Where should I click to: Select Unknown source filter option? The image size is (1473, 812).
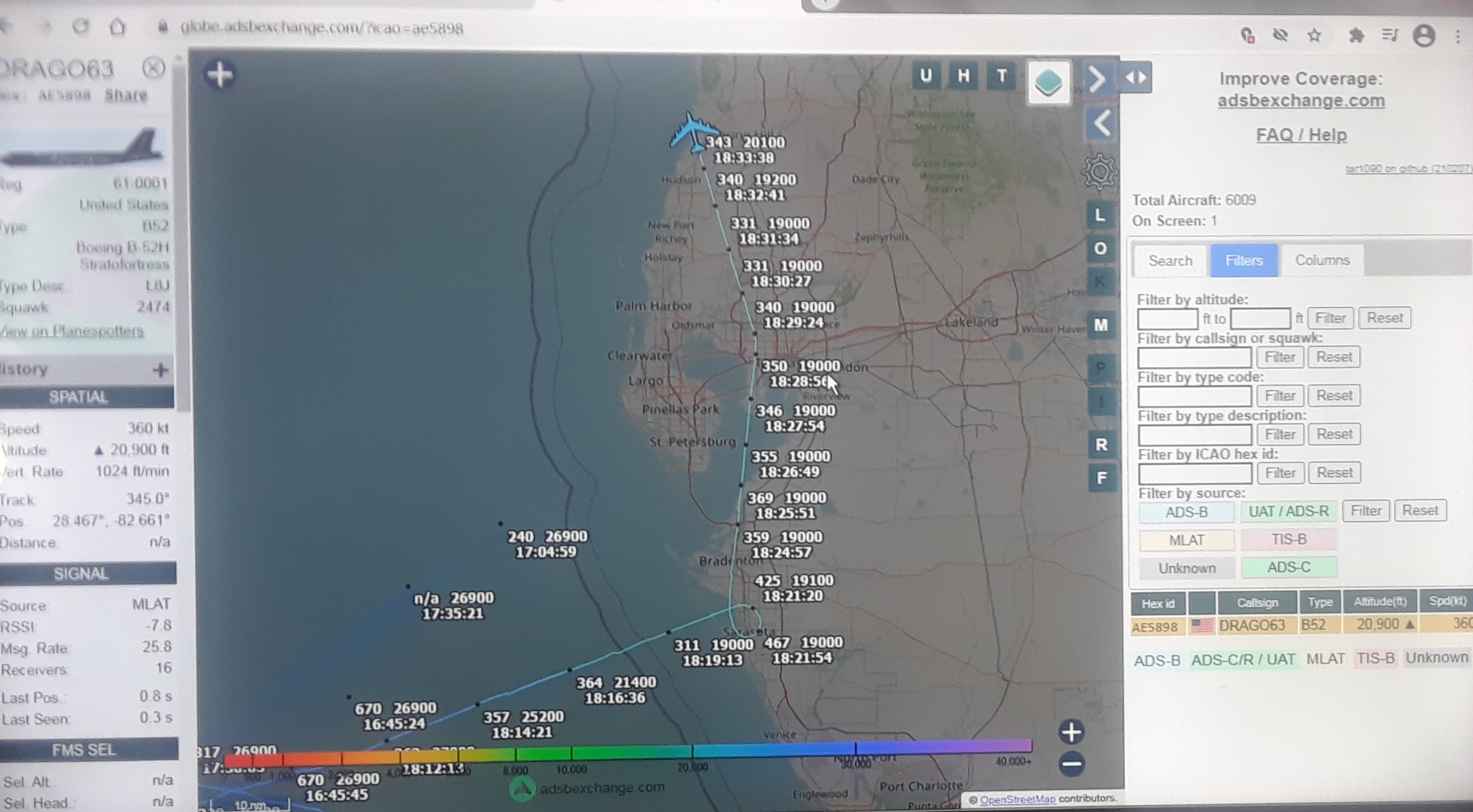[x=1187, y=568]
